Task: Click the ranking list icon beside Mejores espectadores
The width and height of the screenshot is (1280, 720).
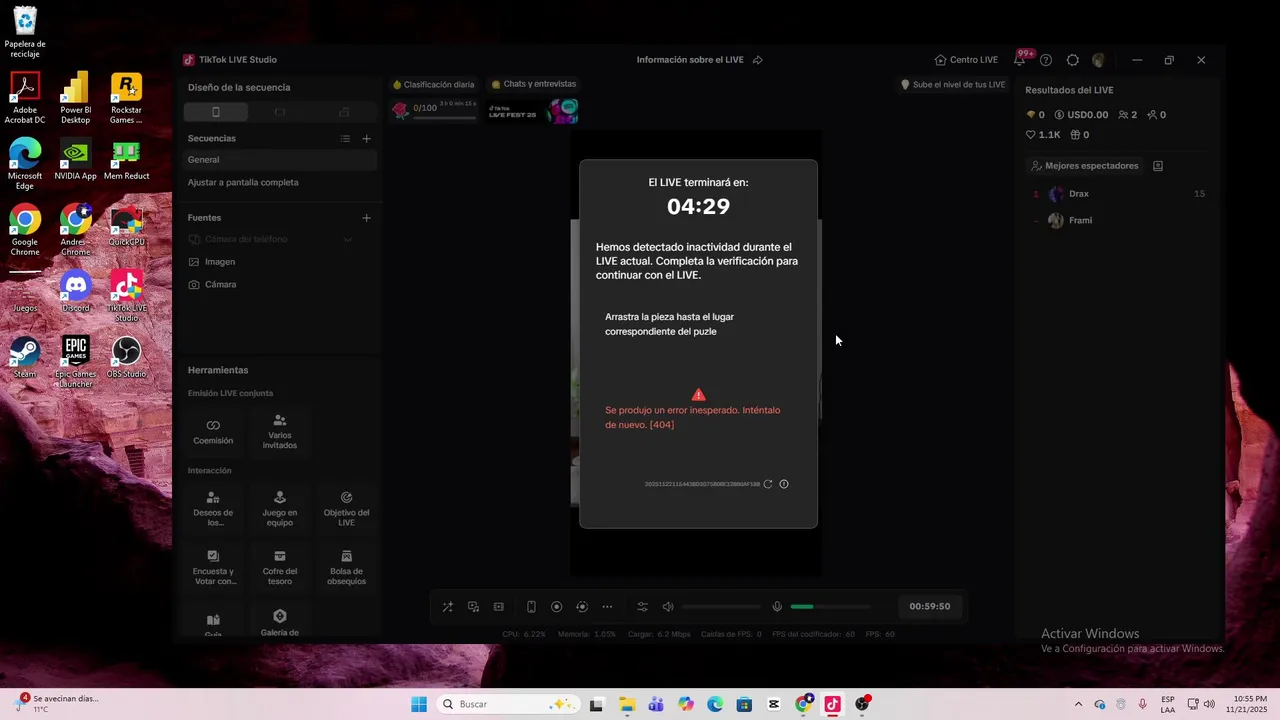Action: [x=1158, y=166]
